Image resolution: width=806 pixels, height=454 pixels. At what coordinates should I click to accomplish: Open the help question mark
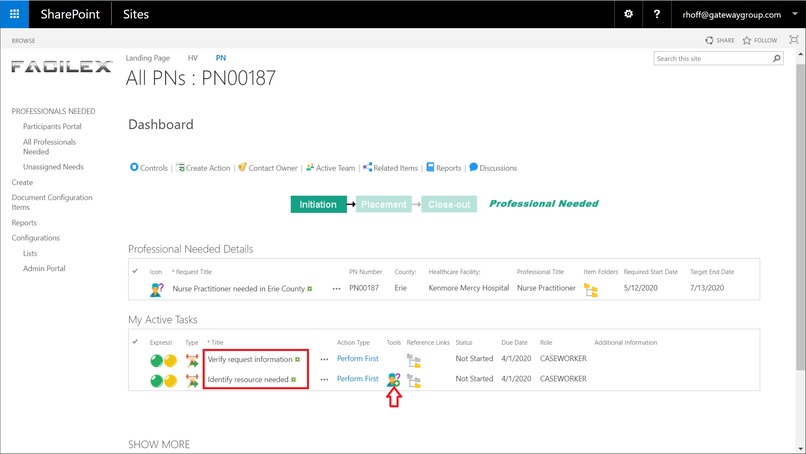tap(656, 14)
